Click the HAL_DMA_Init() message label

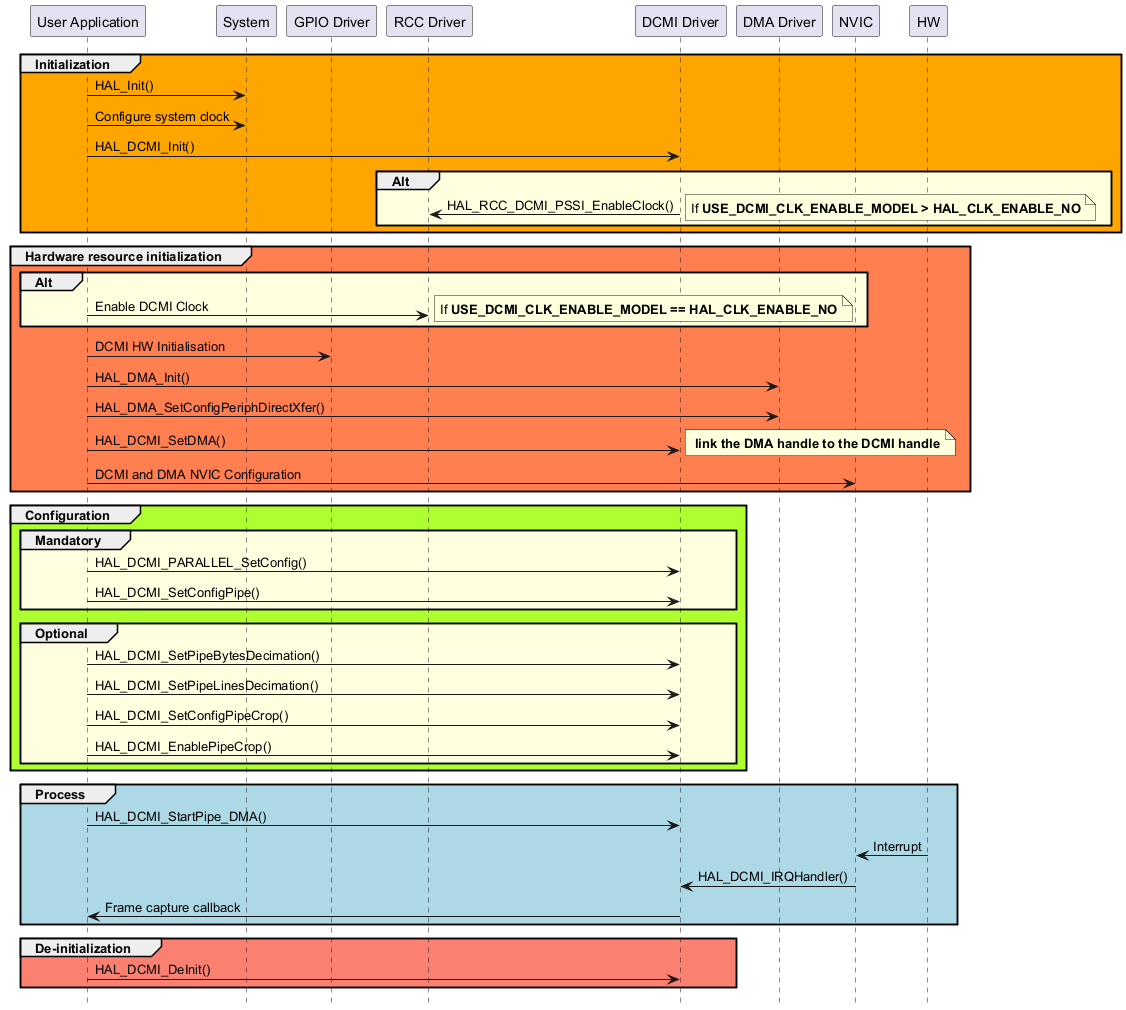[x=142, y=378]
